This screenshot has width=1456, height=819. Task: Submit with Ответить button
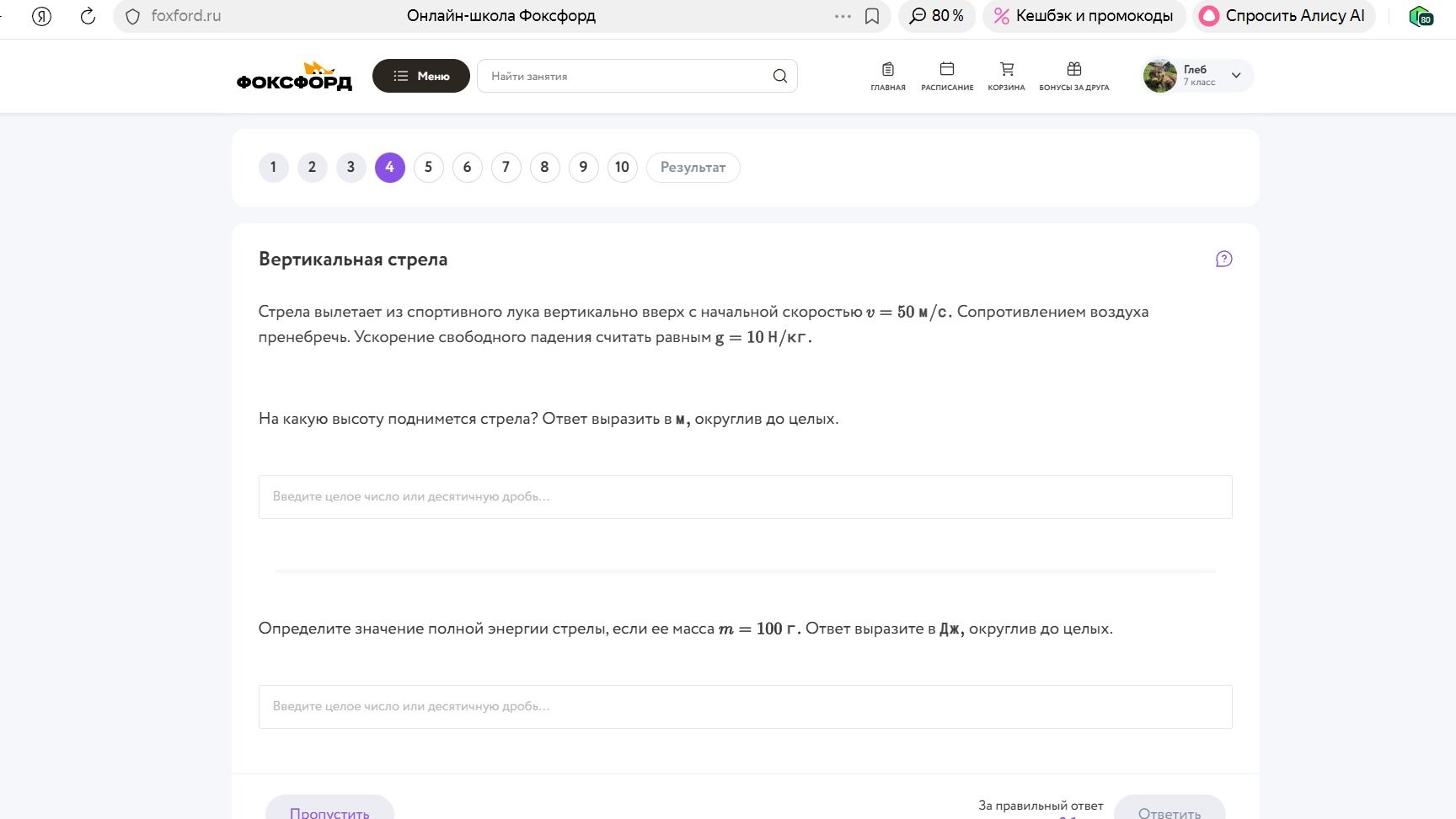[x=1170, y=808]
